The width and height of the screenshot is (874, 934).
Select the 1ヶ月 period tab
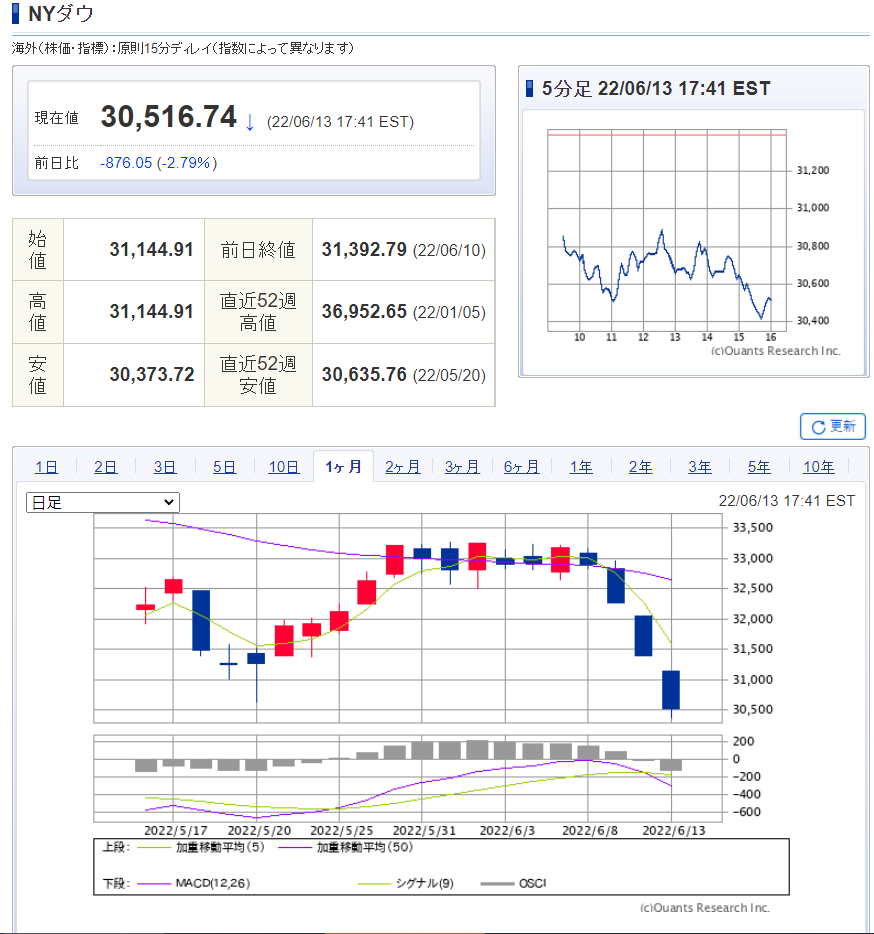tap(343, 467)
